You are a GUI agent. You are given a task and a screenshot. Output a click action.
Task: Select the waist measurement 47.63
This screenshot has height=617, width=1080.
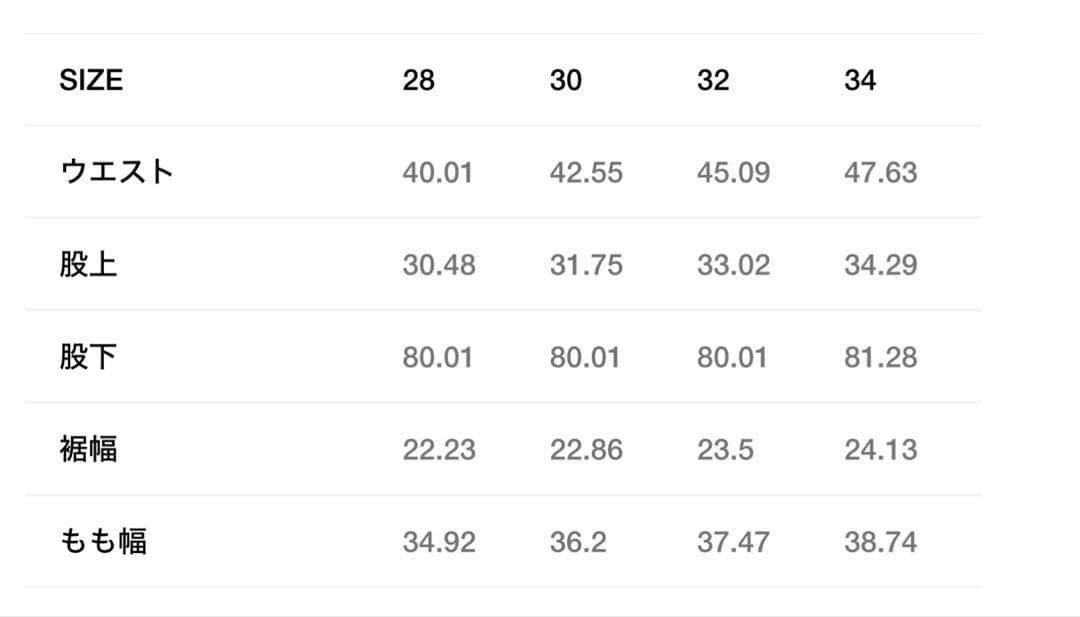(x=880, y=172)
